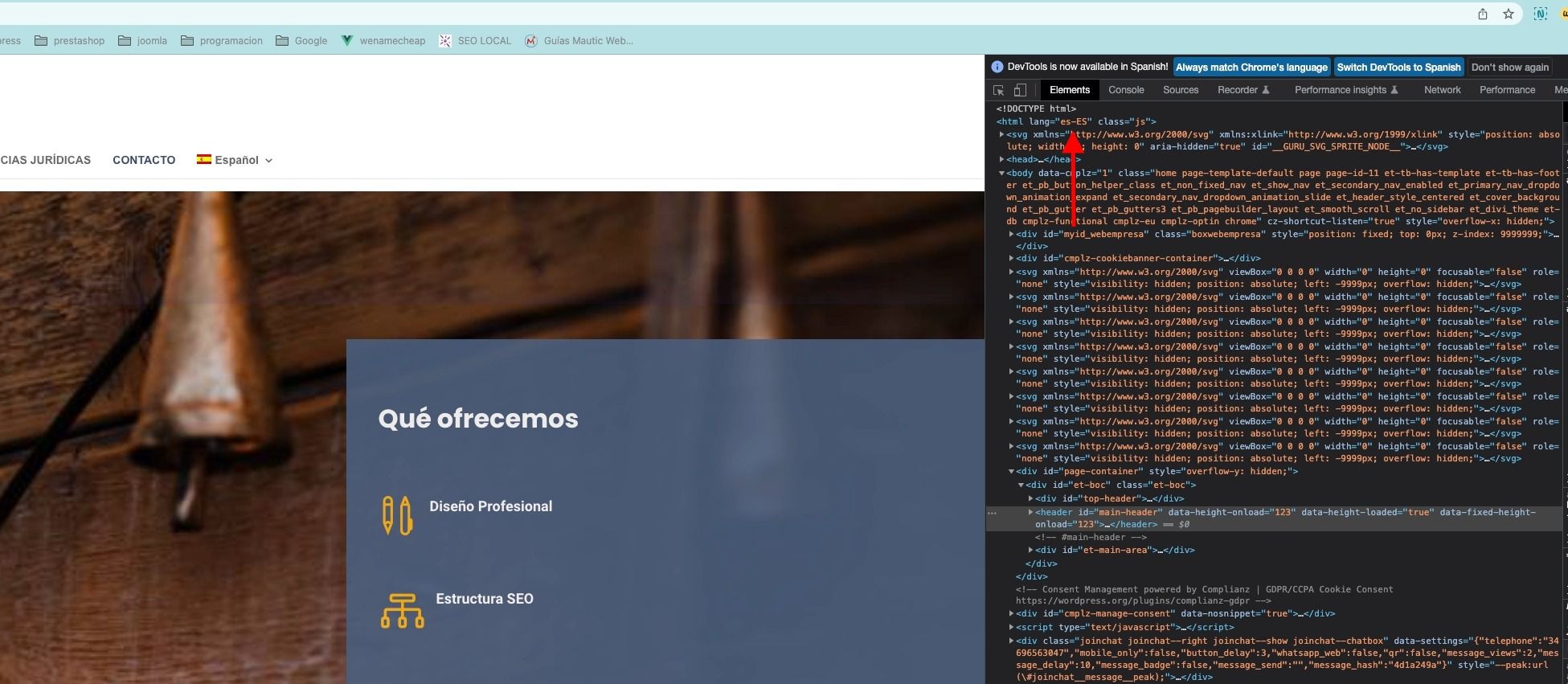1568x684 pixels.
Task: Open the prestashop bookmarks folder
Action: [70, 41]
